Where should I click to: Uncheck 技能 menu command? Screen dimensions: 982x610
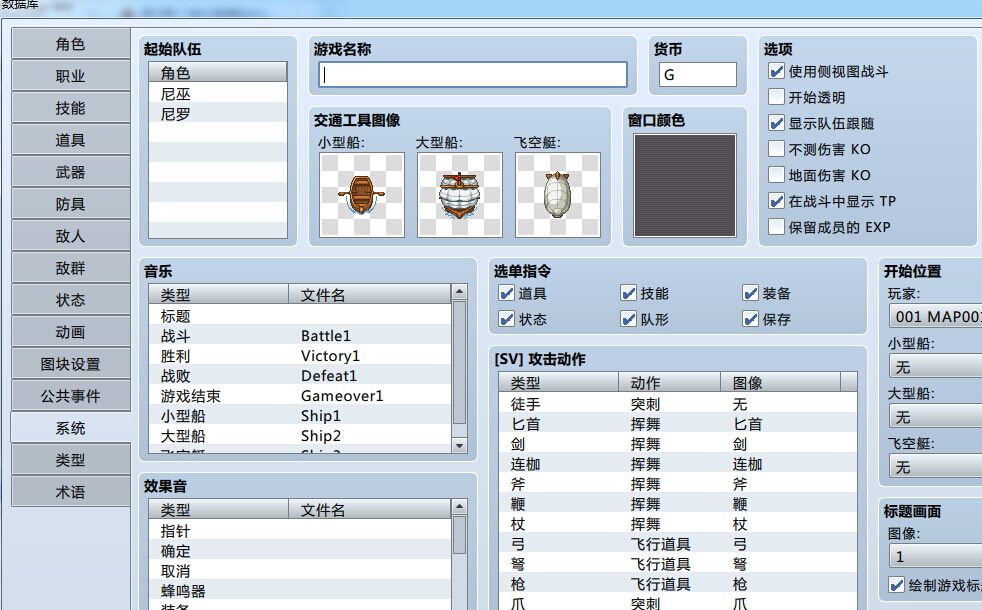628,293
